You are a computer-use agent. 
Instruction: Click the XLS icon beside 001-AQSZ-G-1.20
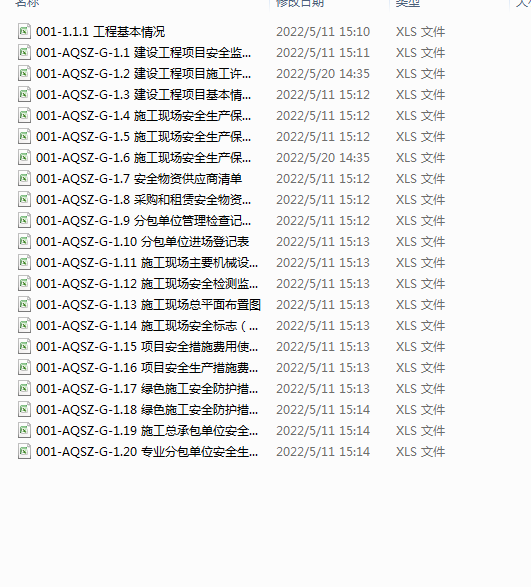(x=24, y=451)
